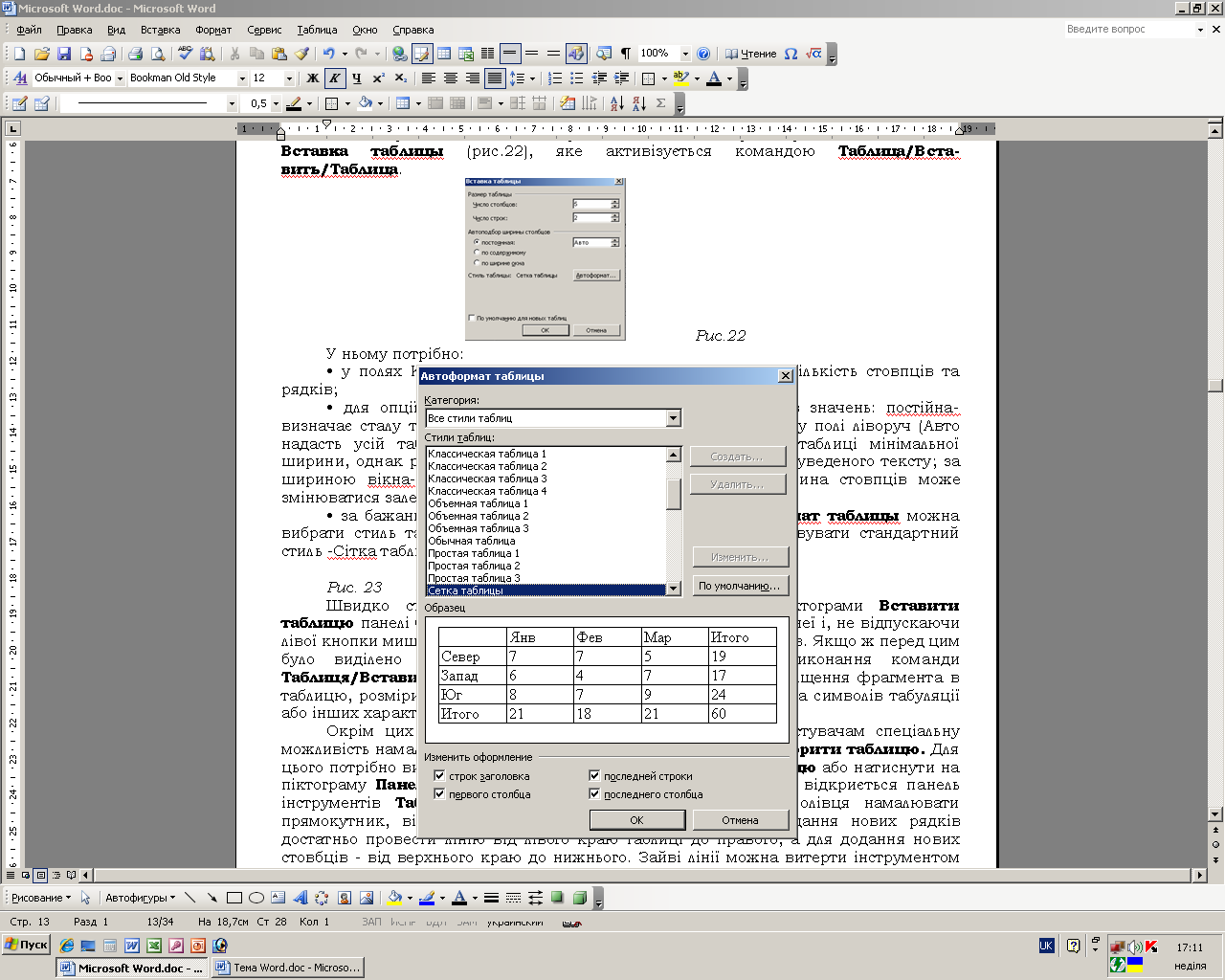Screen dimensions: 1225x980
Task: Open the Формат menu
Action: tap(213, 30)
